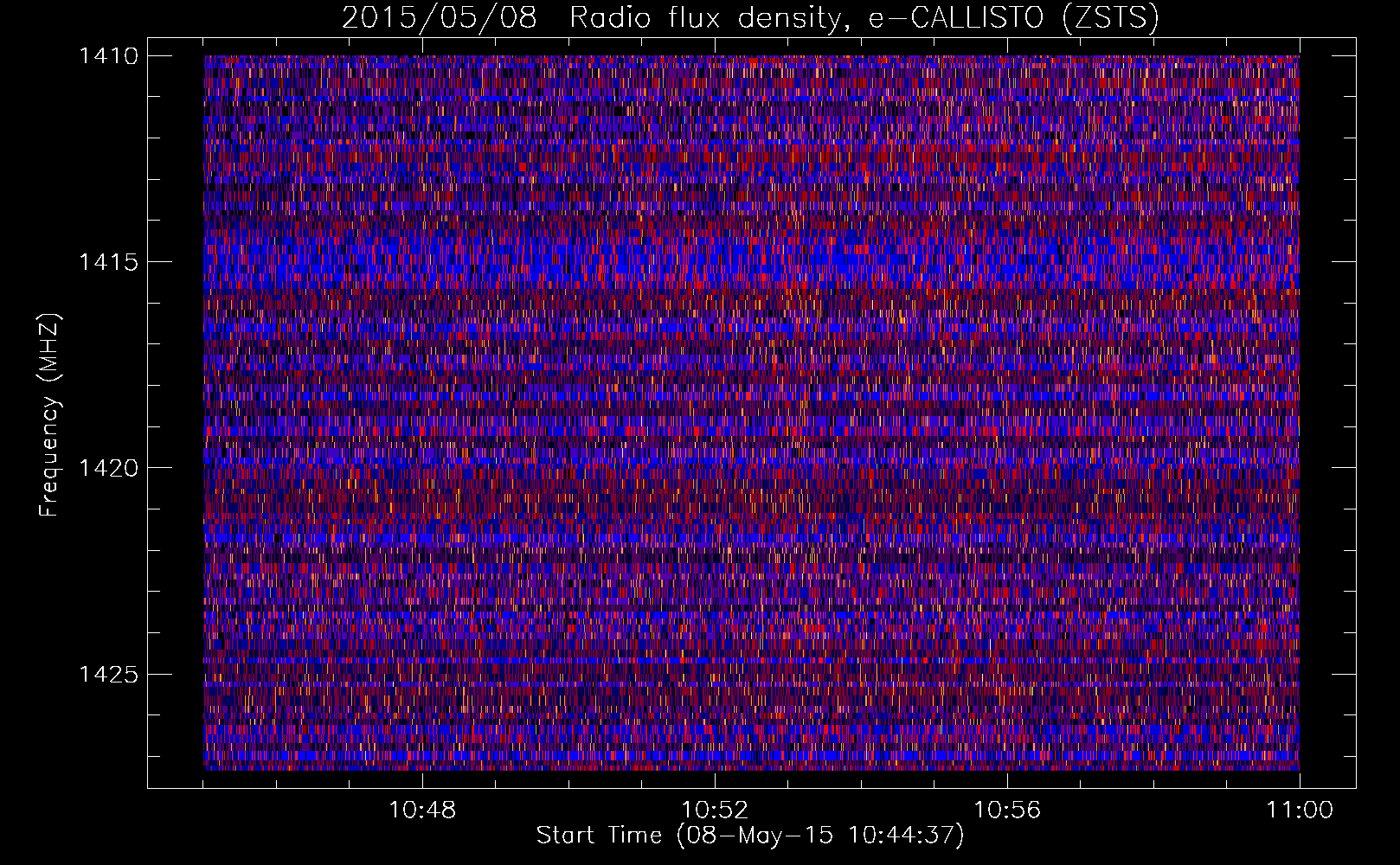The image size is (1400, 865).
Task: Click the 10:56 time axis label
Action: [1007, 811]
